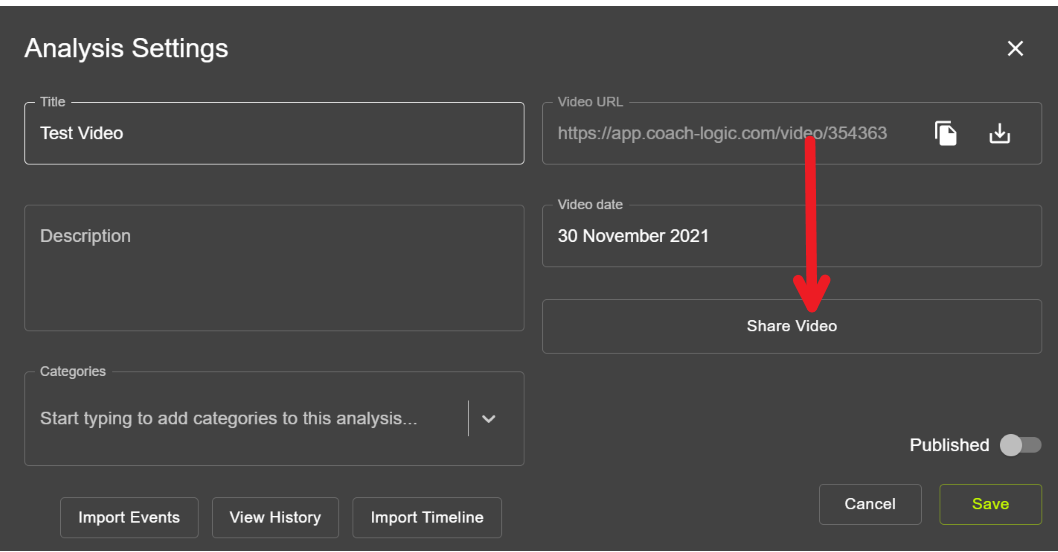Choose Import Timeline
The image size is (1058, 552).
pos(427,517)
